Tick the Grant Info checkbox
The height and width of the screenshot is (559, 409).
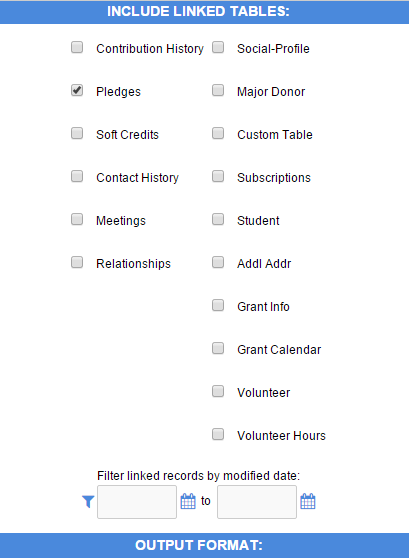(218, 305)
